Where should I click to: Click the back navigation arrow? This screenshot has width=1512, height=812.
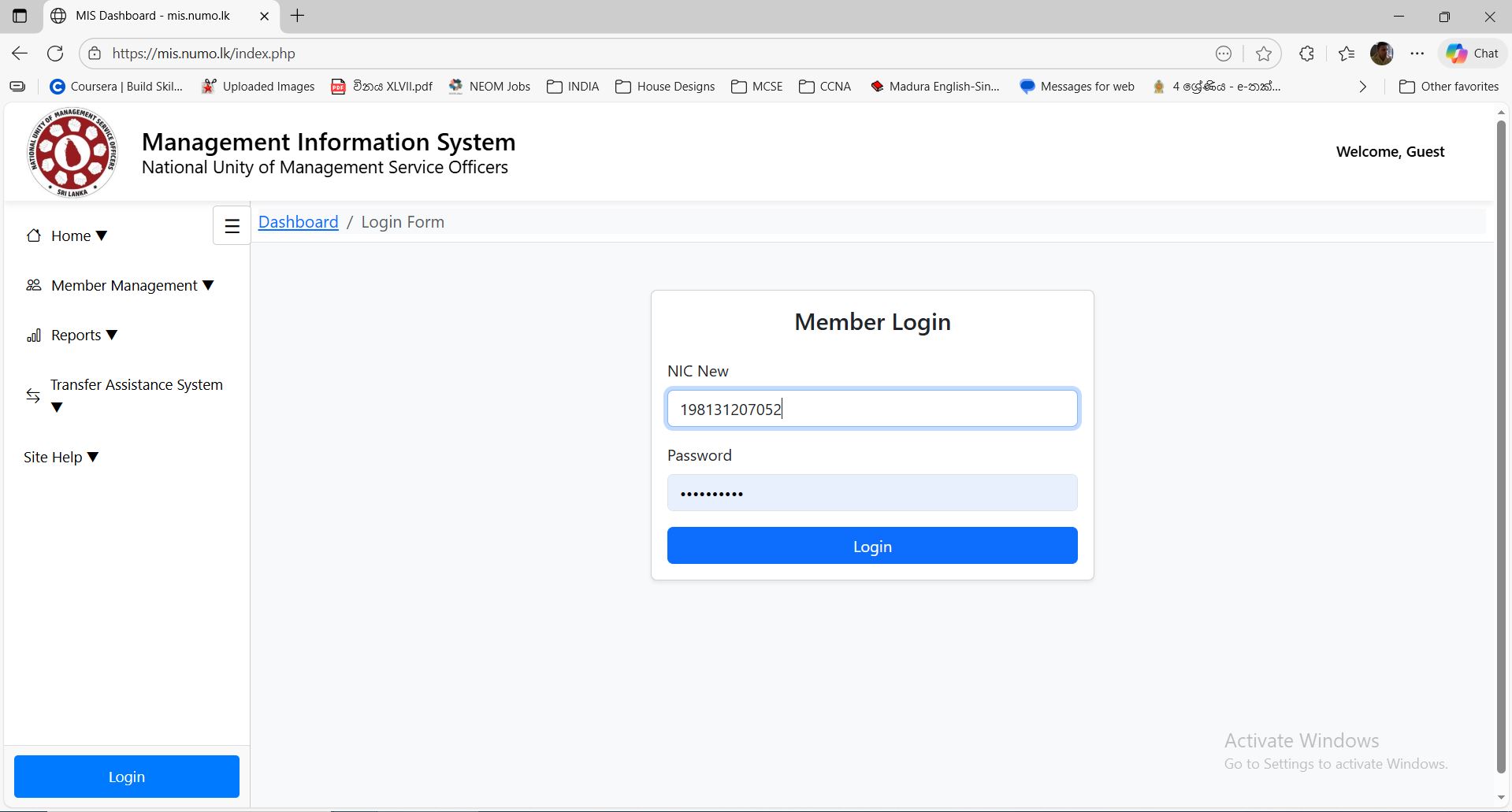point(19,53)
